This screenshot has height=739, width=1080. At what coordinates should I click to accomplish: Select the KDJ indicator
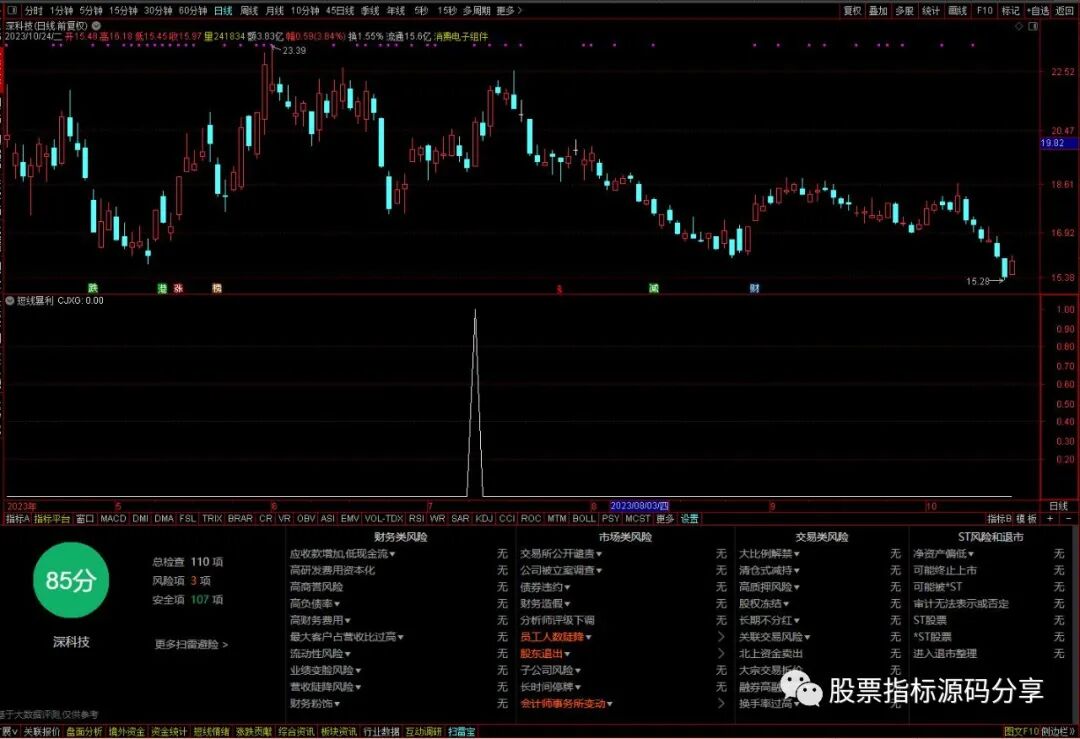point(484,519)
